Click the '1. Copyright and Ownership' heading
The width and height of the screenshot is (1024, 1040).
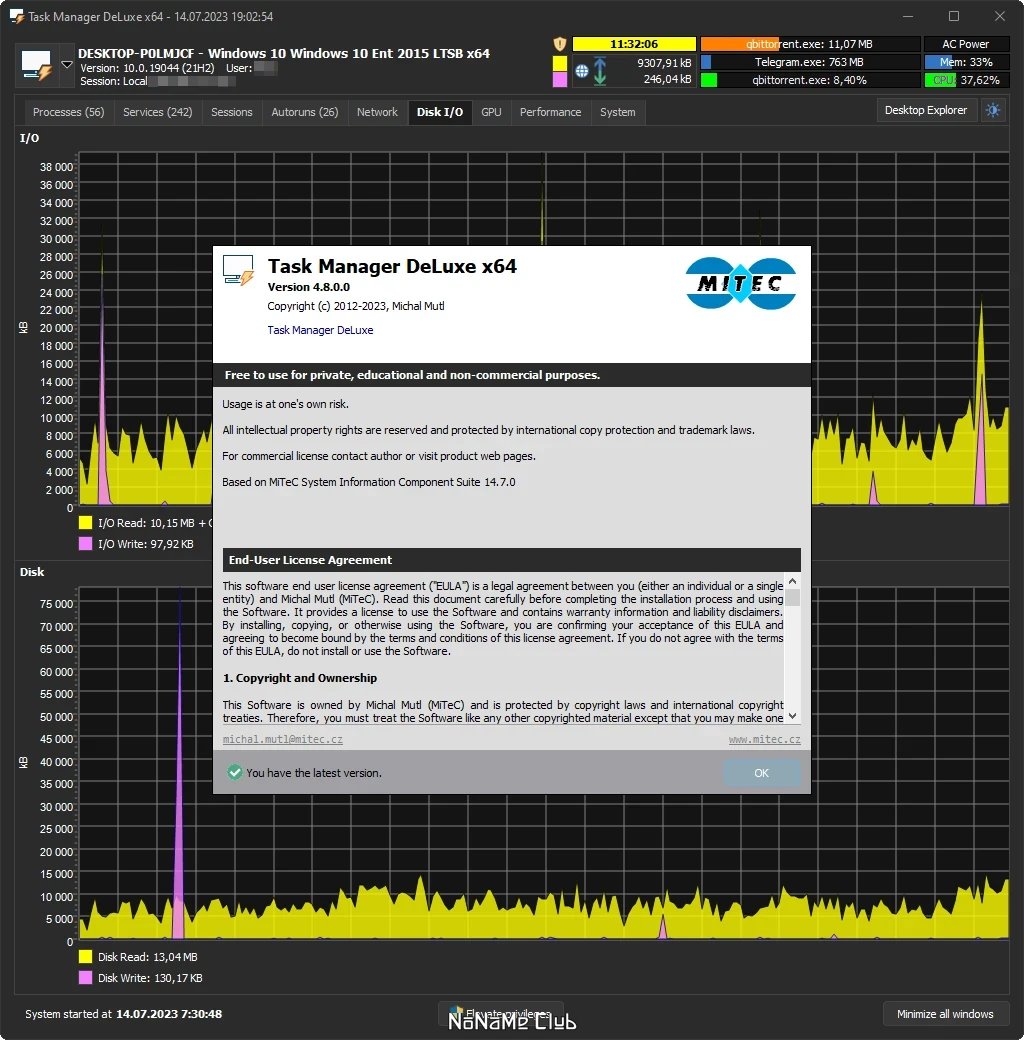(x=300, y=678)
